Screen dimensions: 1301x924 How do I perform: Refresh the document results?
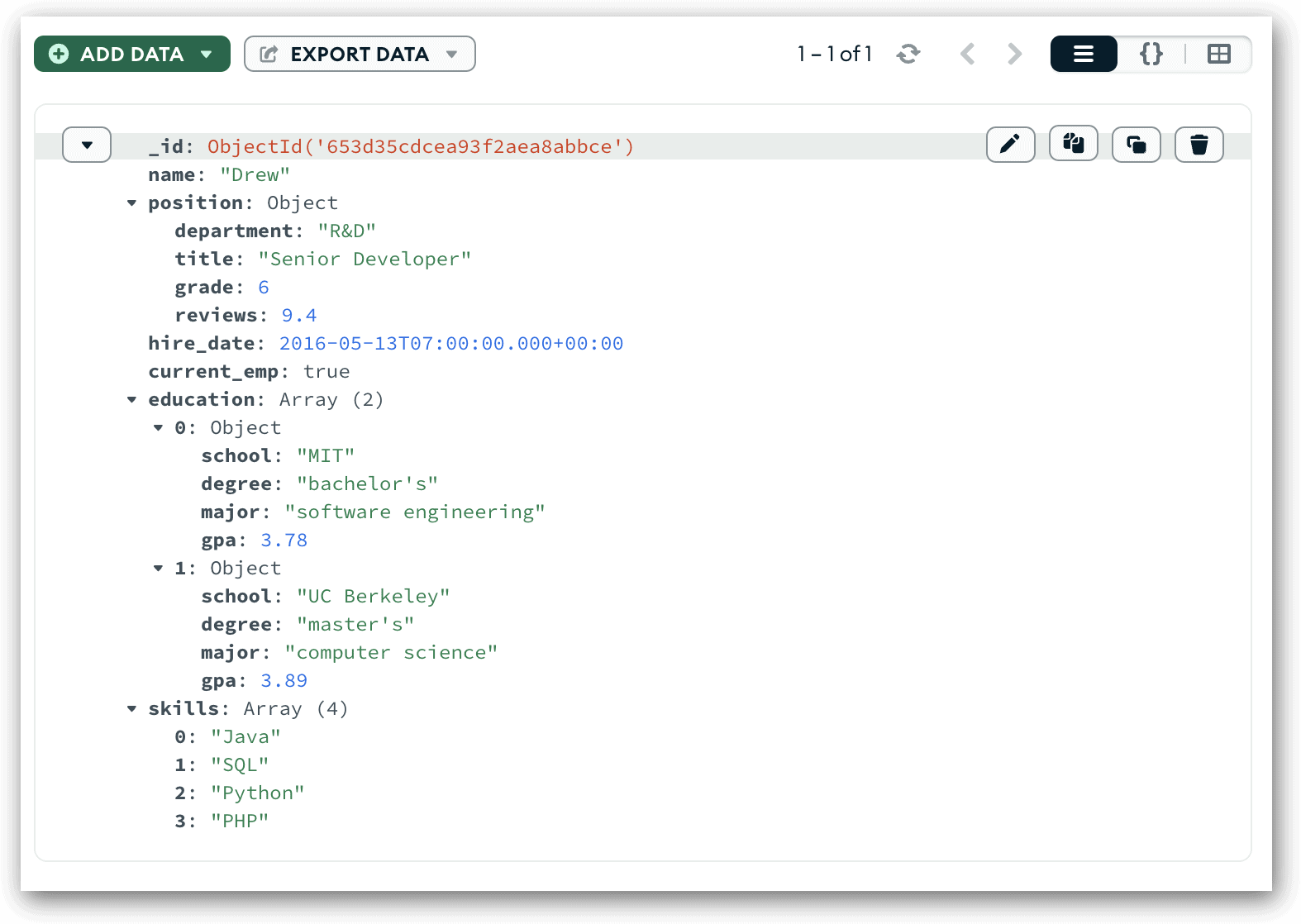pos(908,54)
